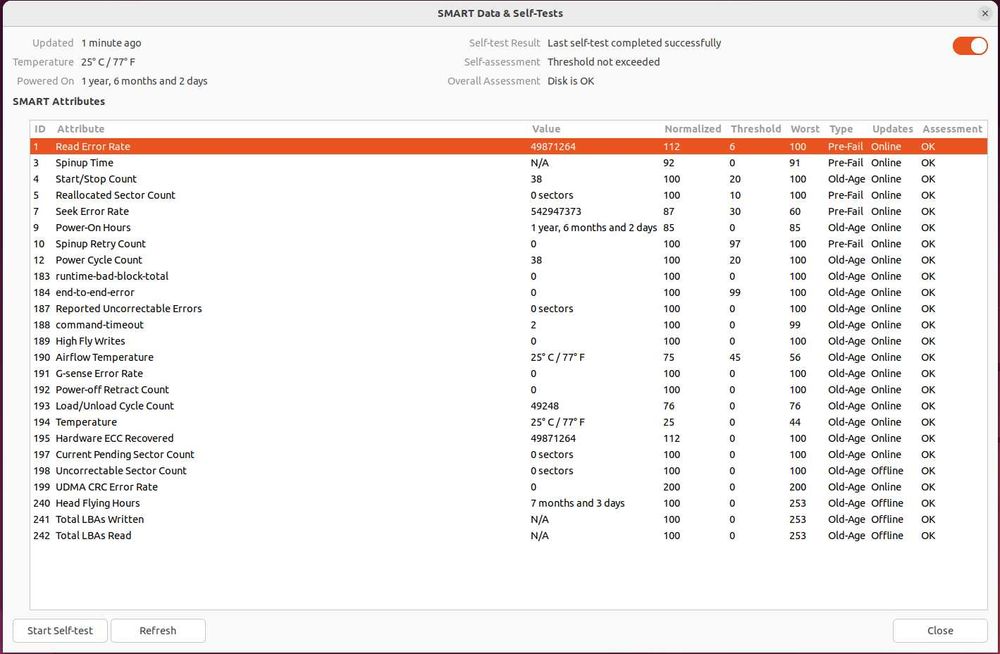Click the Threshold column header
The height and width of the screenshot is (654, 1000).
pos(756,129)
